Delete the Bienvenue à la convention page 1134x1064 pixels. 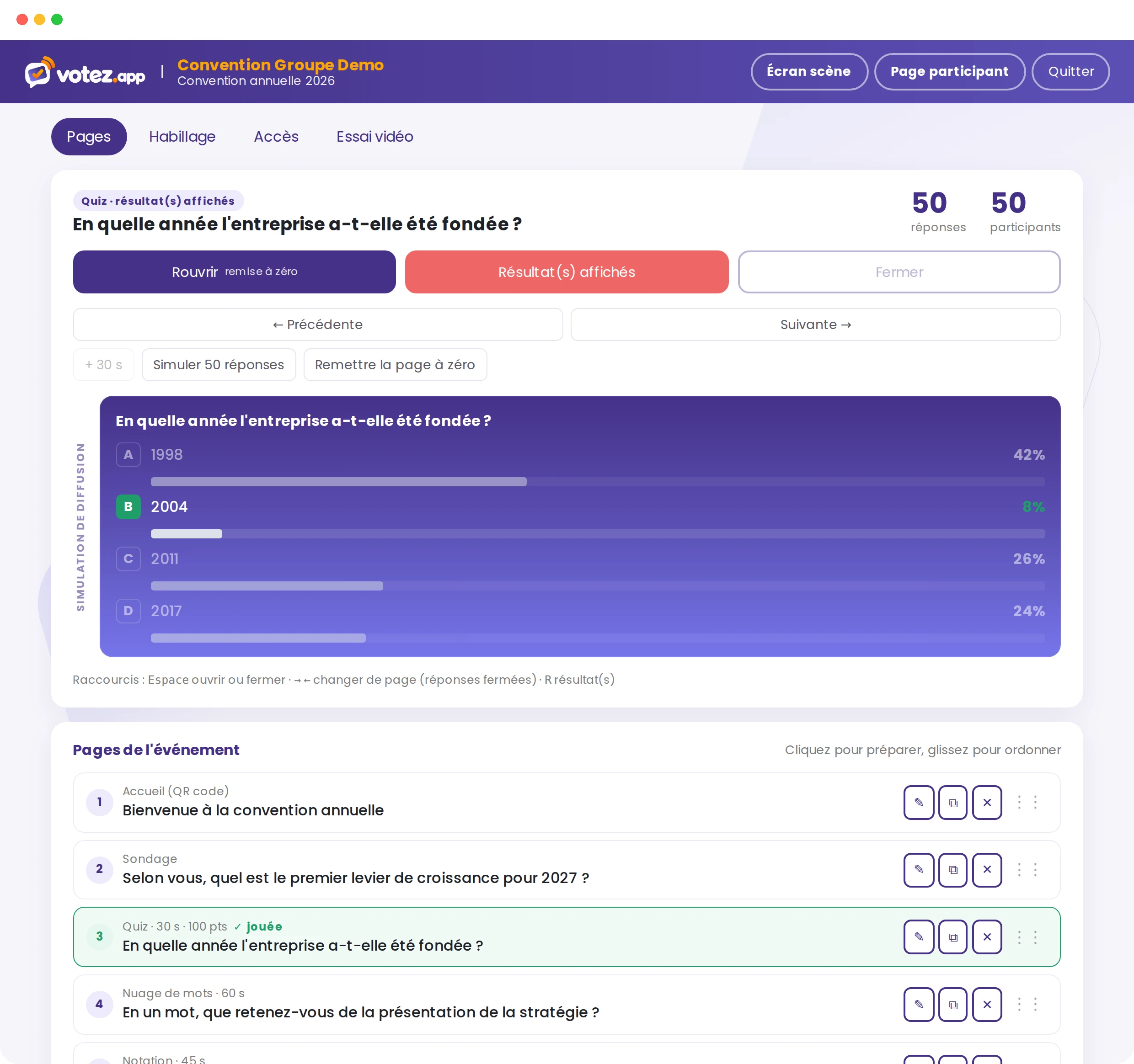[x=987, y=802]
